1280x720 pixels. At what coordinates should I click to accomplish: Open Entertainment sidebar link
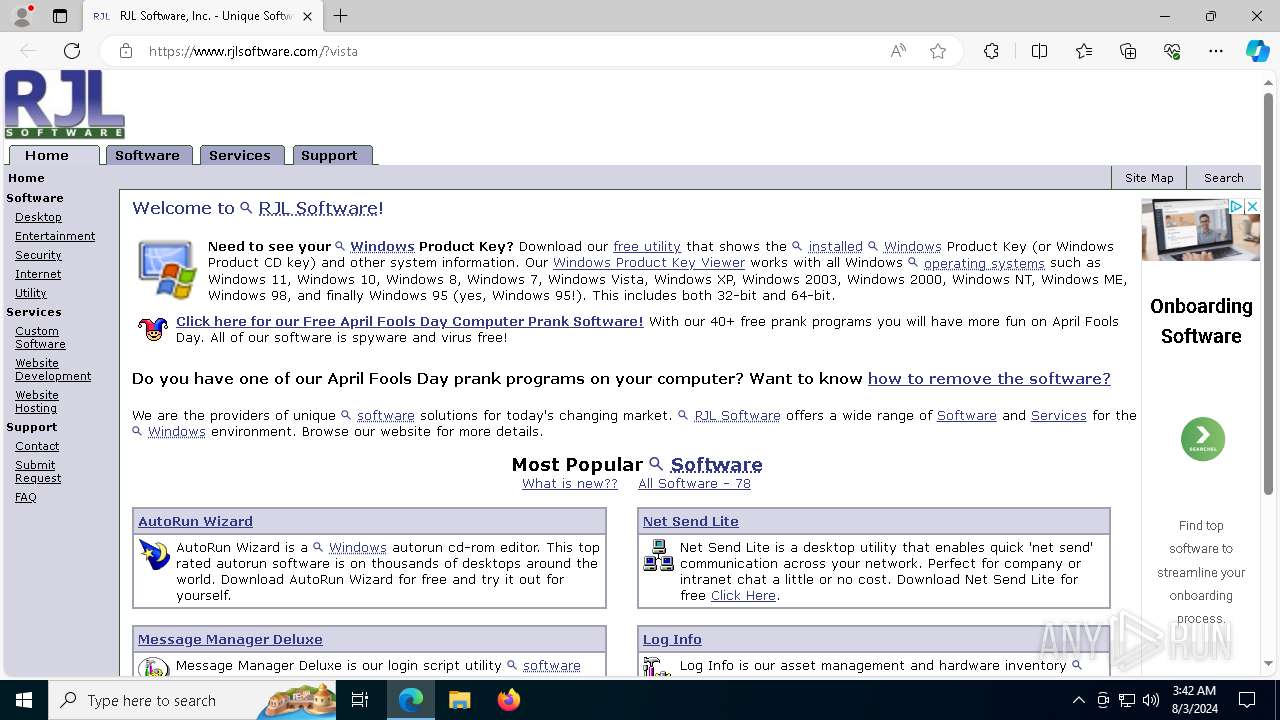point(55,236)
